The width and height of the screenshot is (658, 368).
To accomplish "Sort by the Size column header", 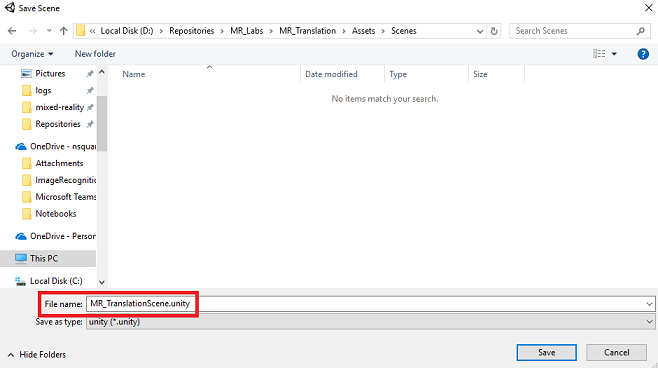I will (x=480, y=74).
